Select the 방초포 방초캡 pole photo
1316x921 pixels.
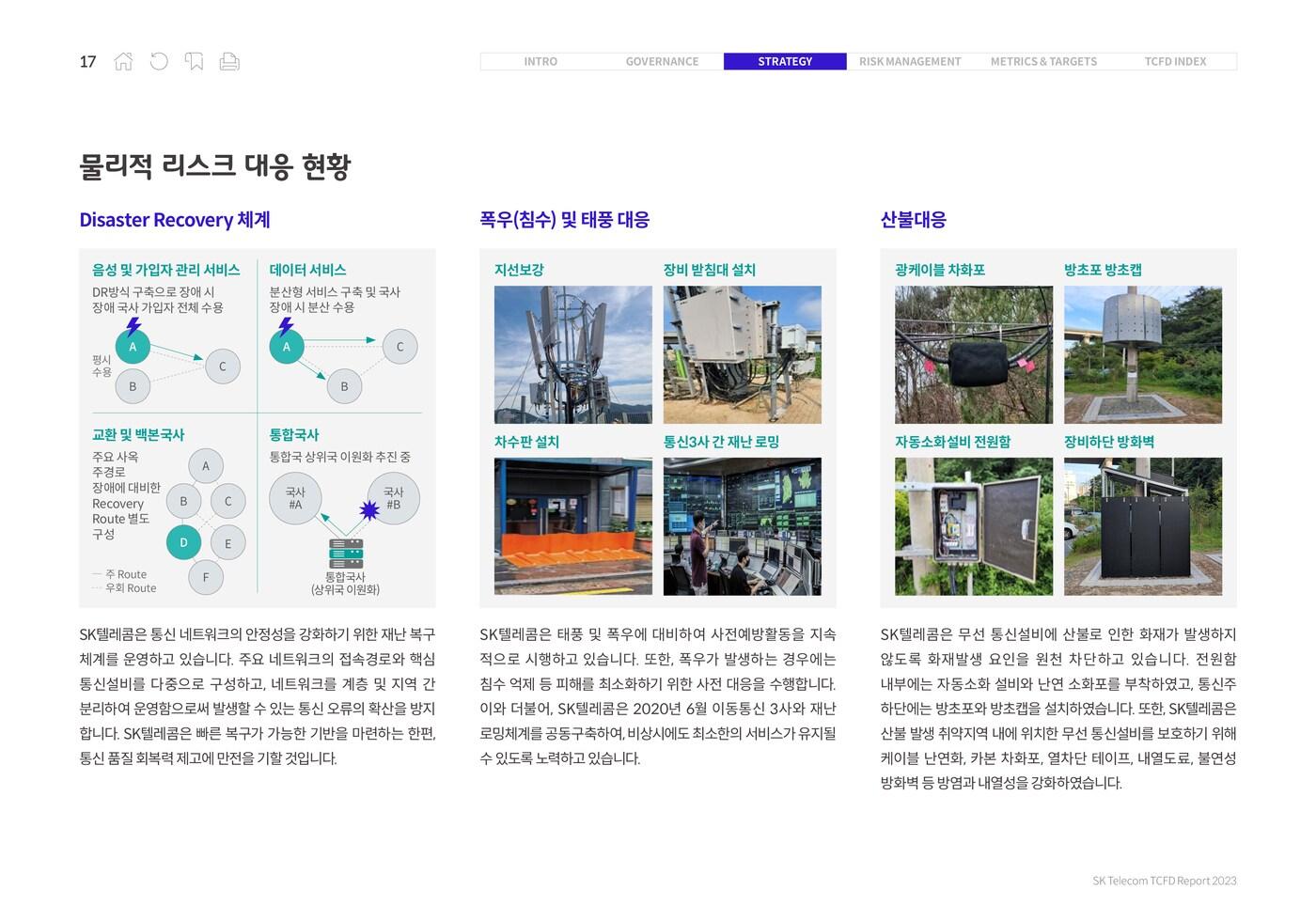click(x=1142, y=354)
